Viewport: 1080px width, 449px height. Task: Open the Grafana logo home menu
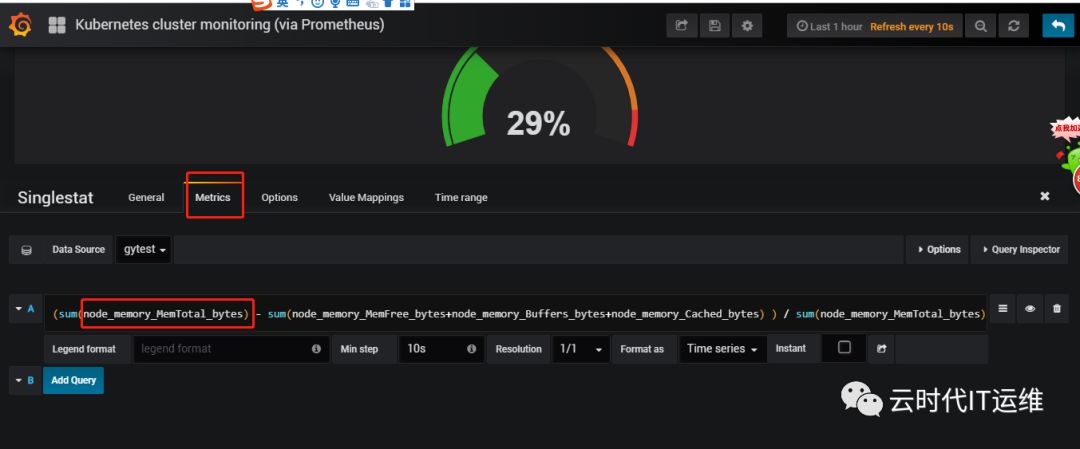pyautogui.click(x=20, y=25)
